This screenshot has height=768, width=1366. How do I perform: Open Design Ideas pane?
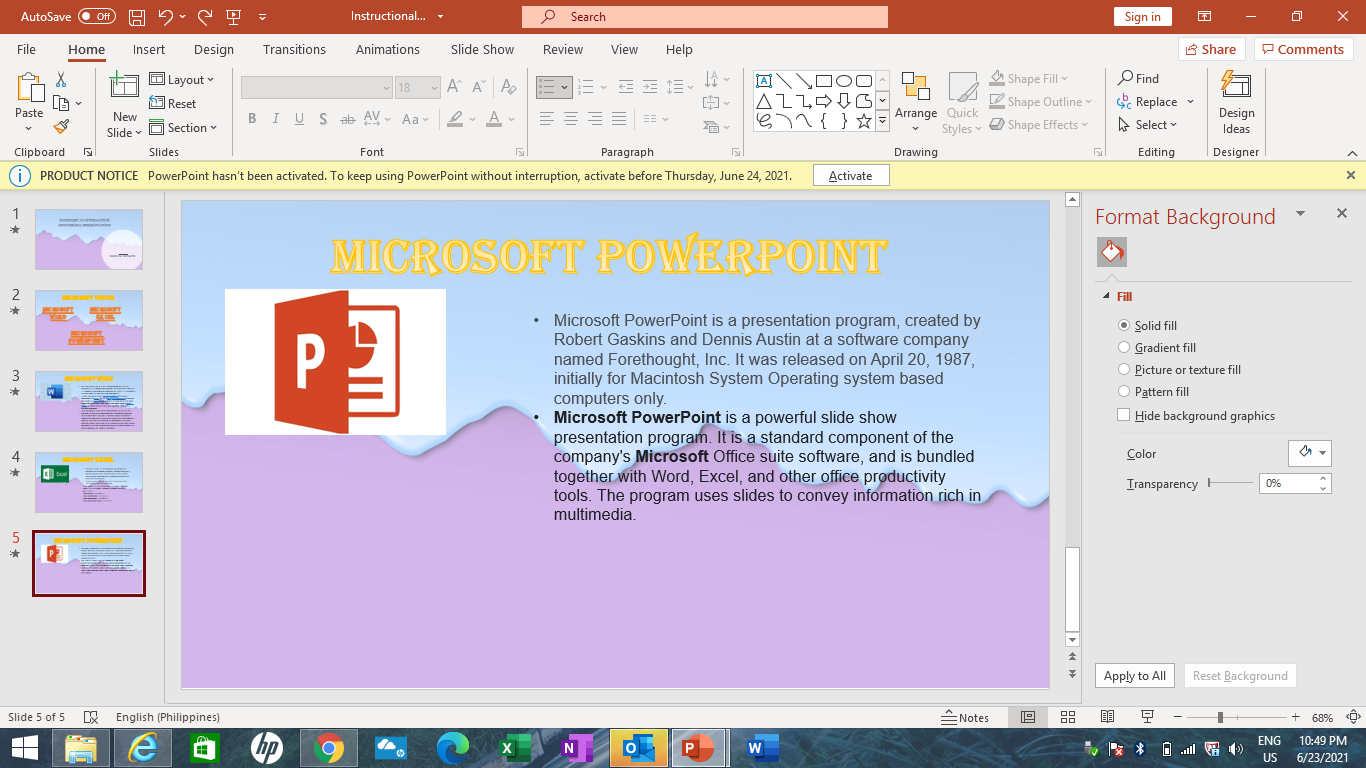[1236, 103]
